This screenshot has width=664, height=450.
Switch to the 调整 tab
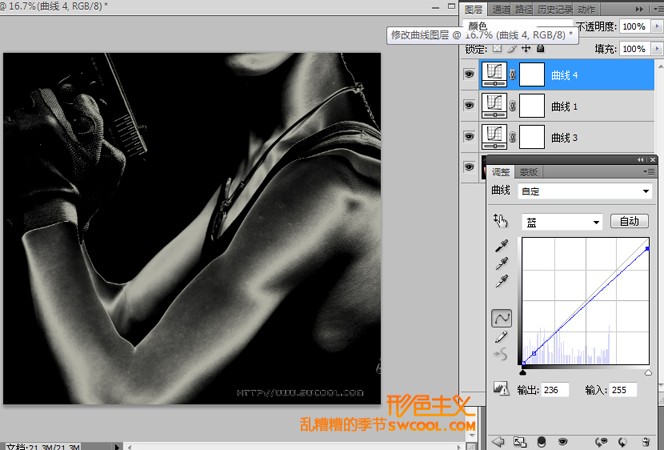tap(501, 172)
